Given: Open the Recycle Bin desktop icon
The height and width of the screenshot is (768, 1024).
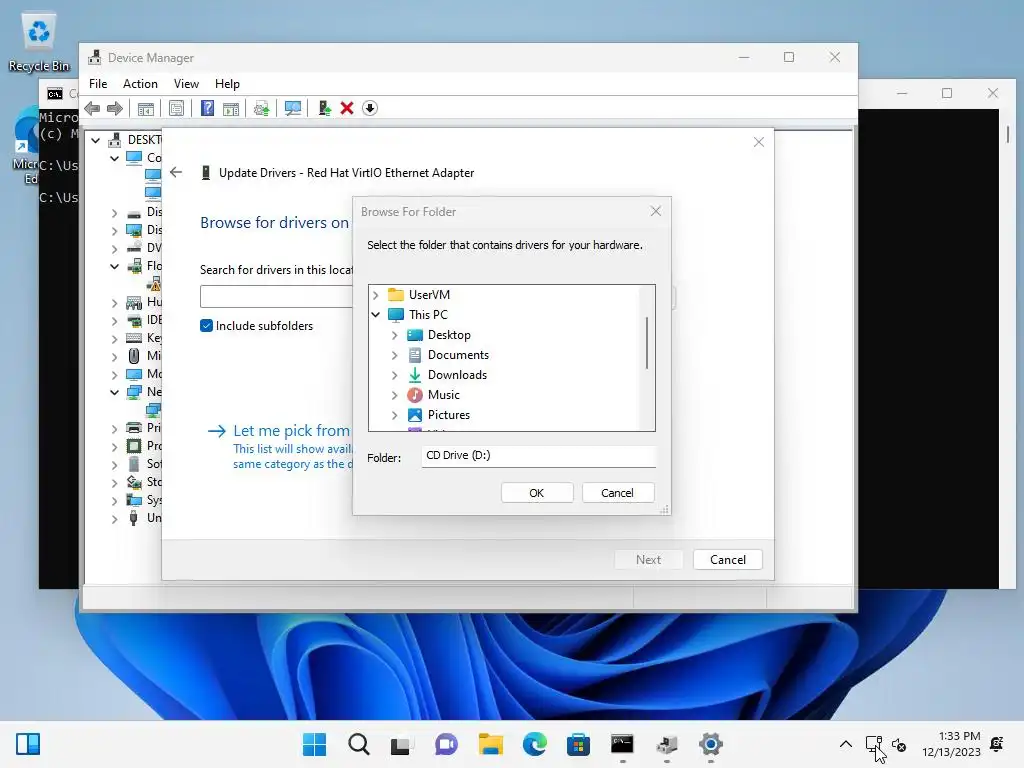Looking at the screenshot, I should click(39, 42).
